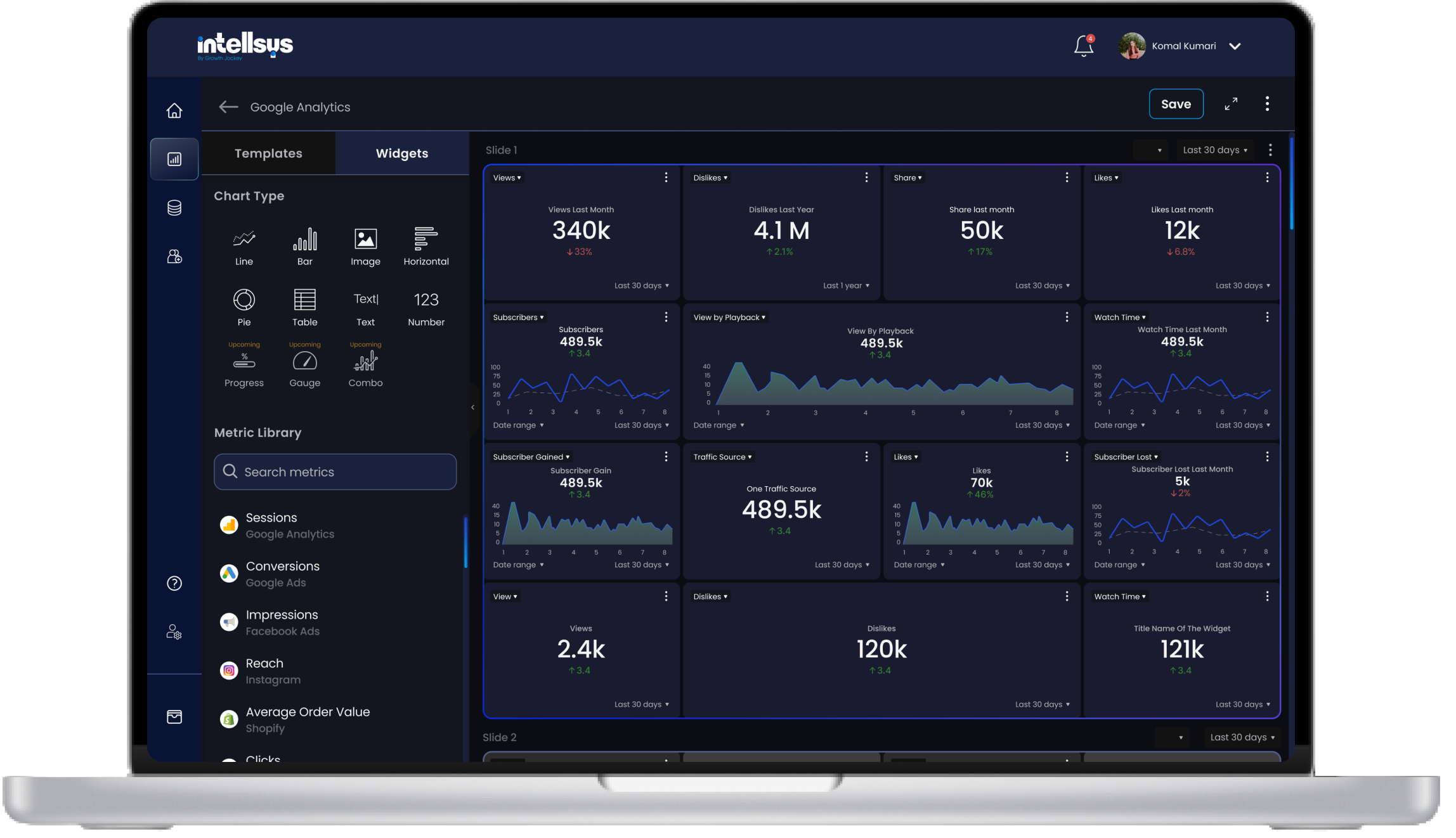1456x838 pixels.
Task: Select the Reach Instagram metric
Action: point(335,671)
